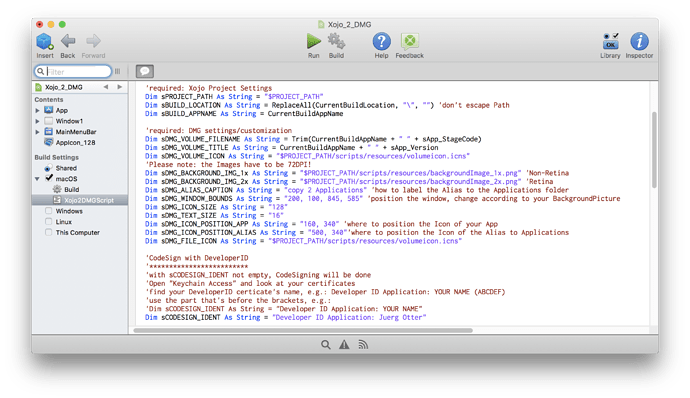The height and width of the screenshot is (398, 690).
Task: Enable the This Computer build target checkbox
Action: 48,232
